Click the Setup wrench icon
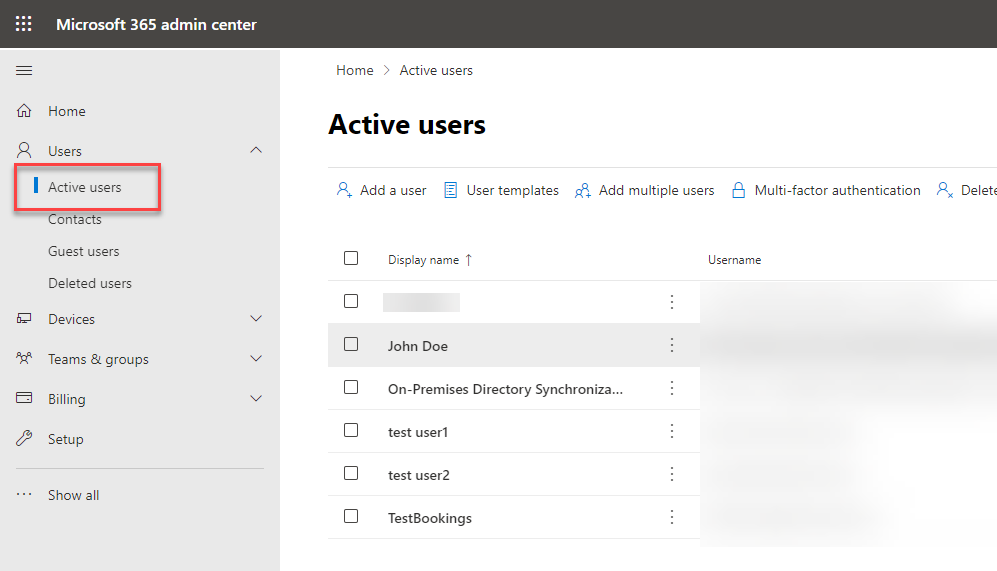The image size is (997, 571). pos(24,438)
